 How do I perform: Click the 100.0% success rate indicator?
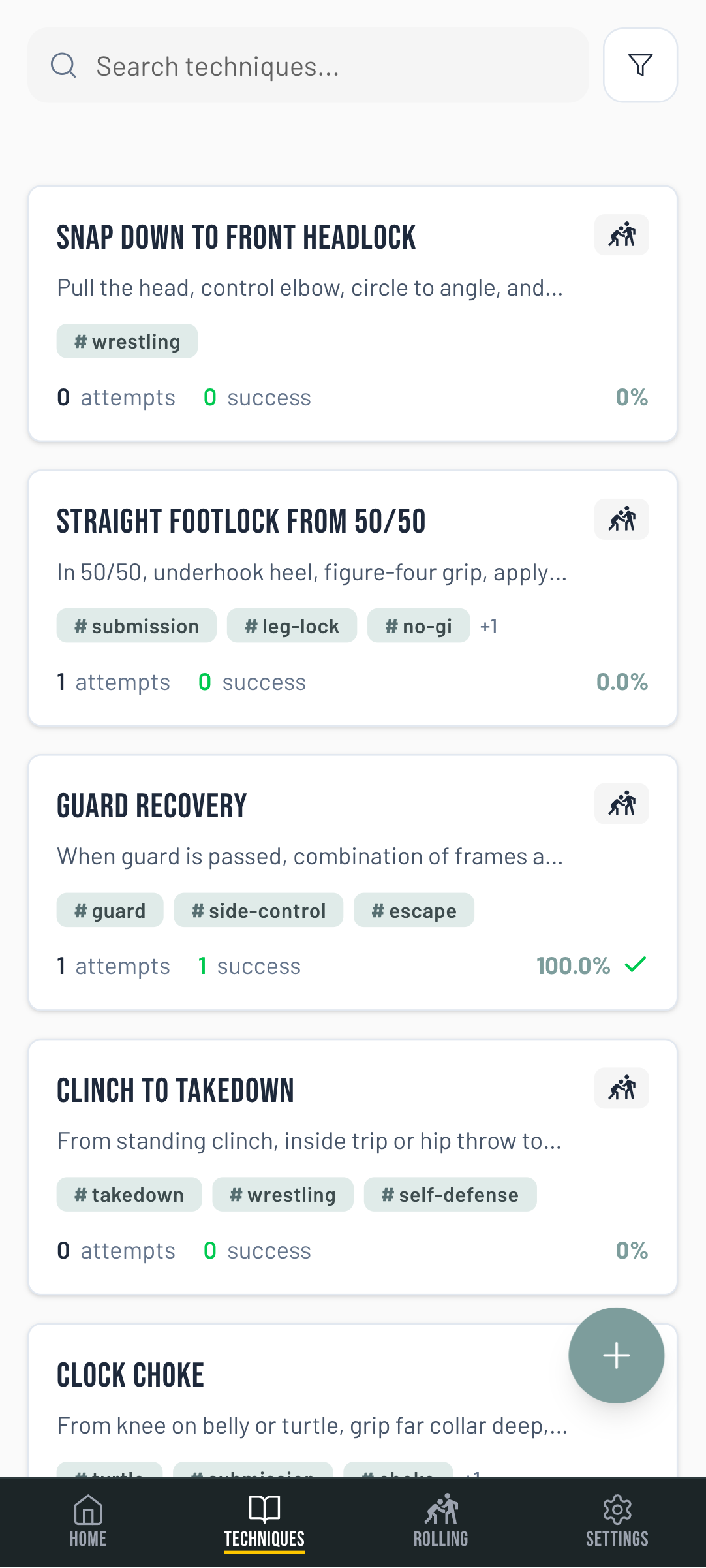coord(574,965)
